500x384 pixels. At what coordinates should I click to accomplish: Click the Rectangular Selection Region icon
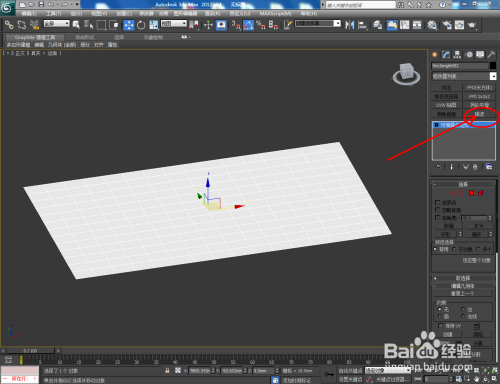(101, 25)
